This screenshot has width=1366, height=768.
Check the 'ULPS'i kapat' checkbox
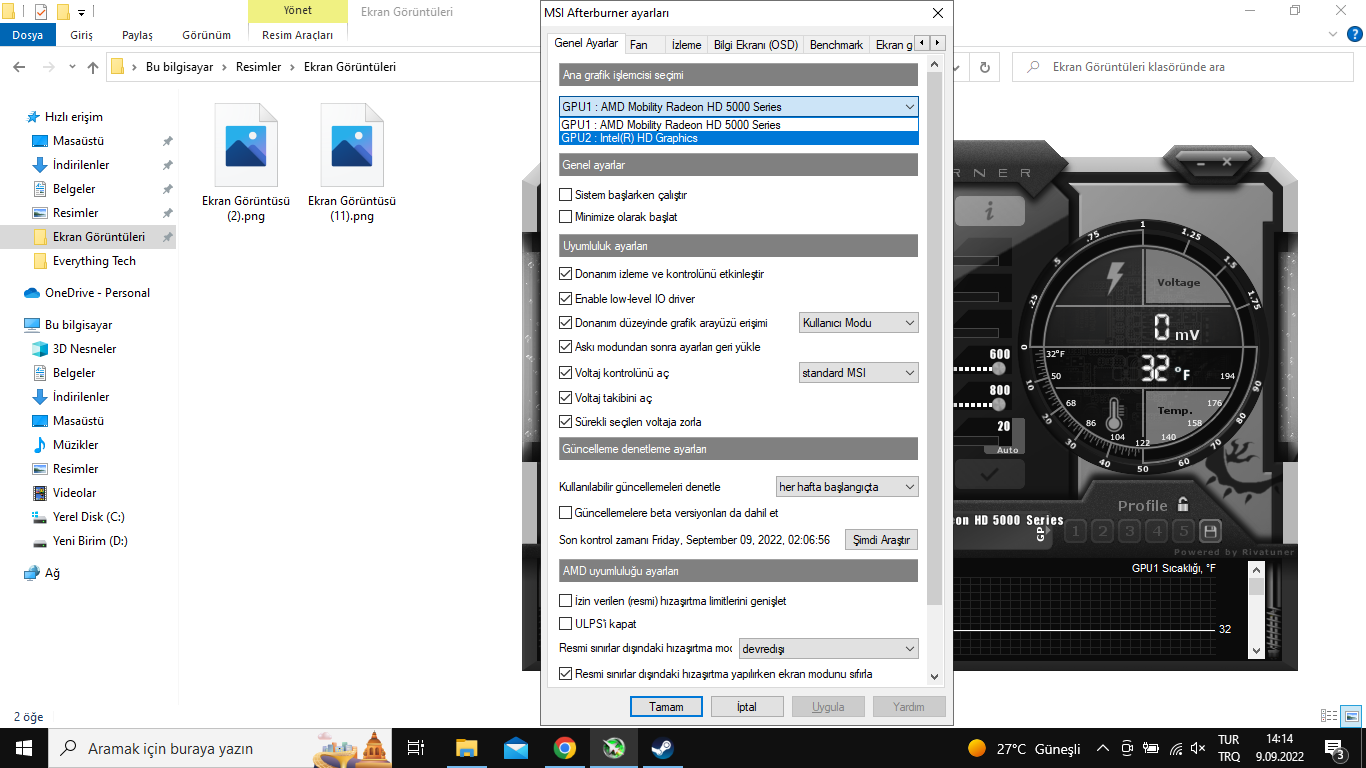click(566, 624)
